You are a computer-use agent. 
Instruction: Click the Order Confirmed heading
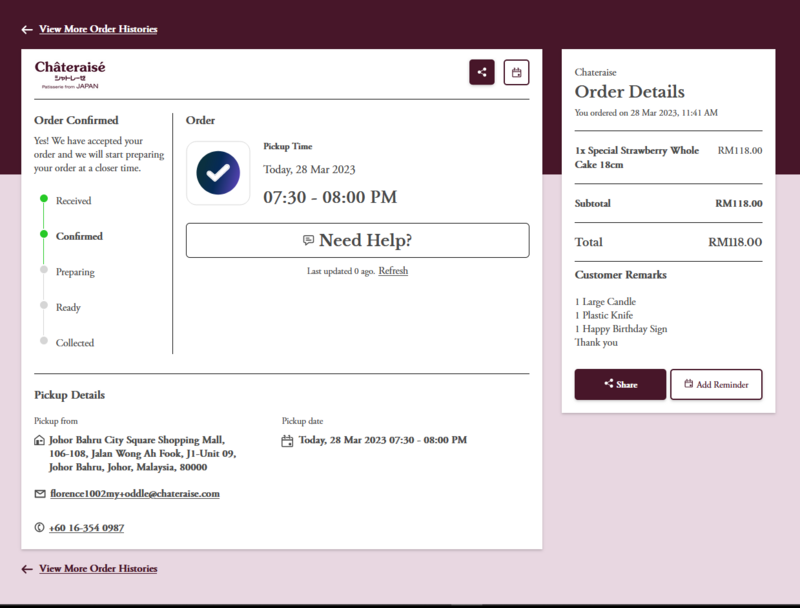click(76, 120)
